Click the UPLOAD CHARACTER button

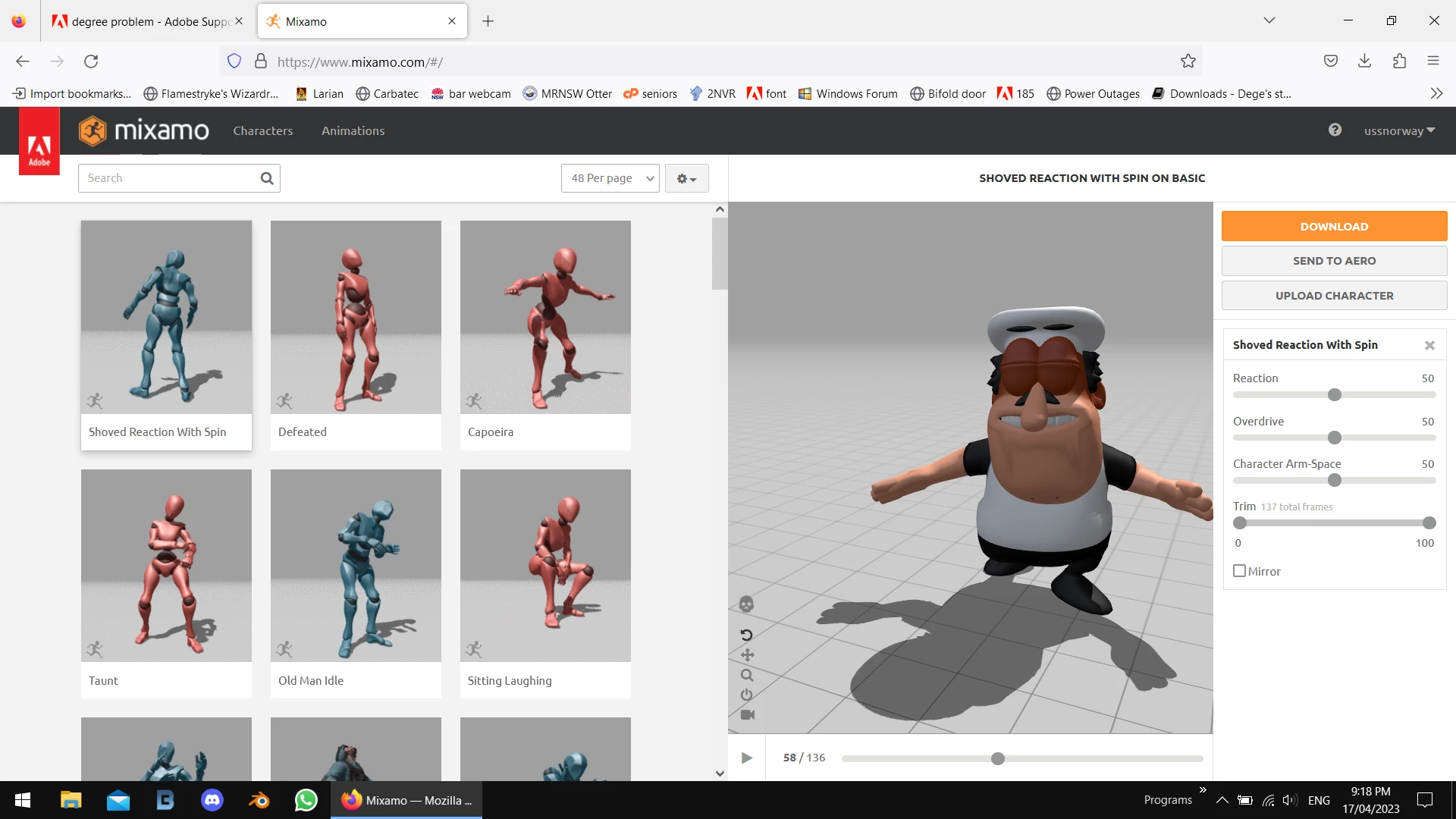coord(1334,296)
